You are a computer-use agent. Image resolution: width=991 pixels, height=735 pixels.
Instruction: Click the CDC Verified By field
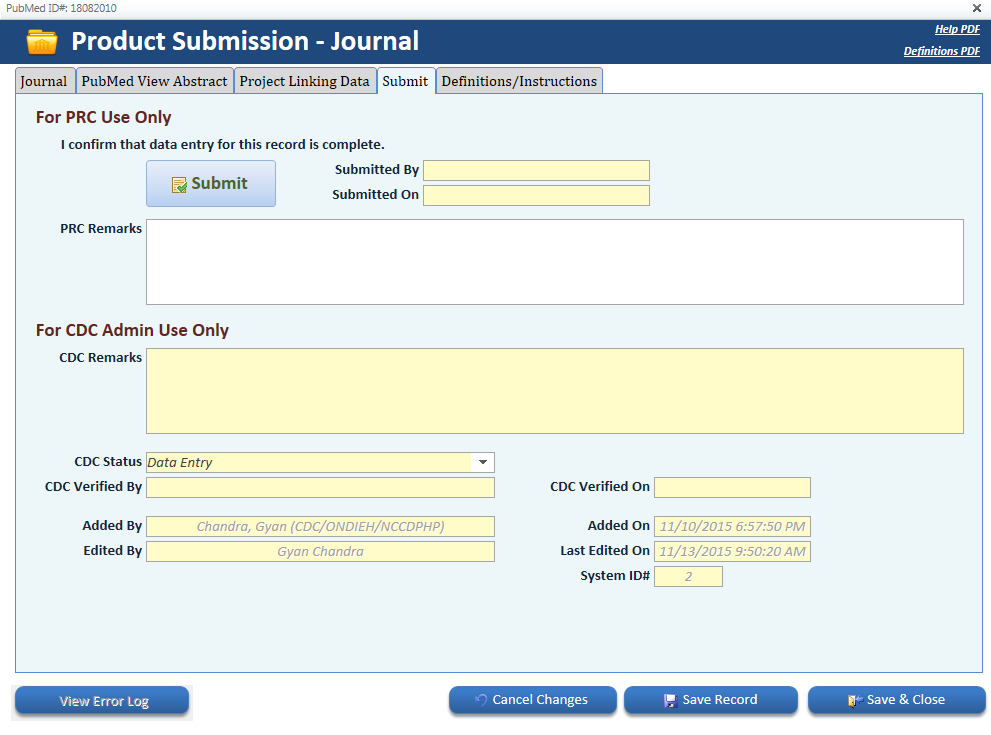320,487
